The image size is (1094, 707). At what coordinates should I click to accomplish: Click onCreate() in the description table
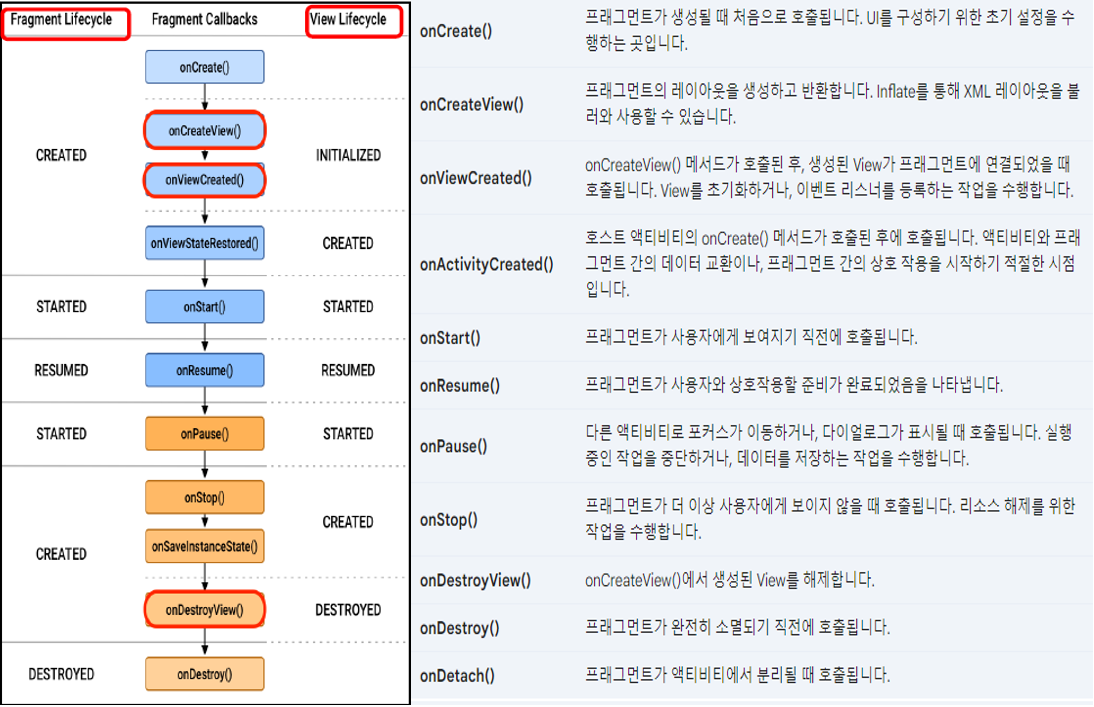456,31
